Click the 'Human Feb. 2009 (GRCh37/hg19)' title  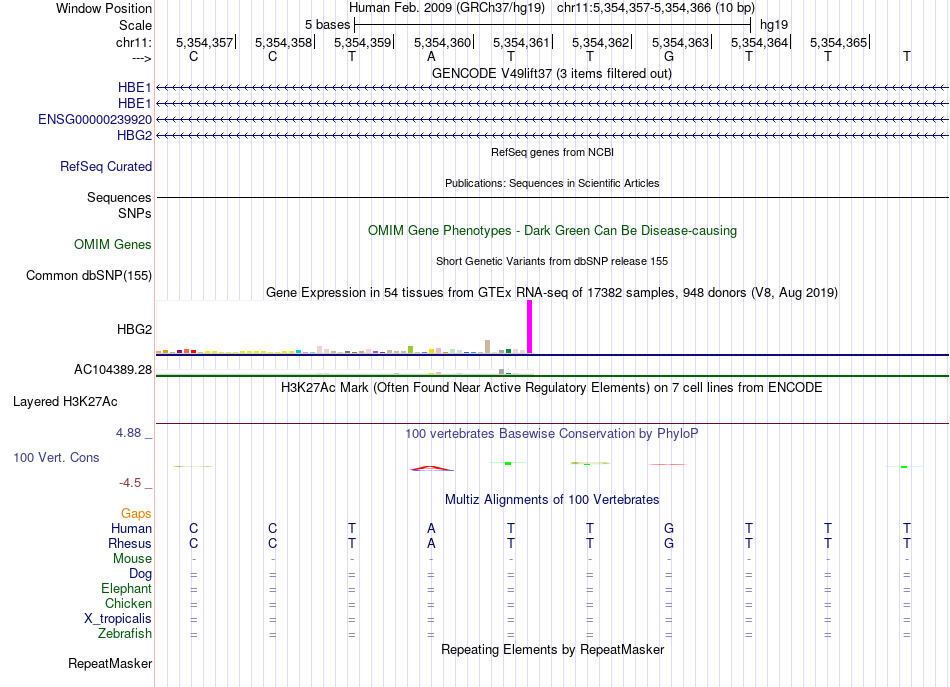[447, 8]
